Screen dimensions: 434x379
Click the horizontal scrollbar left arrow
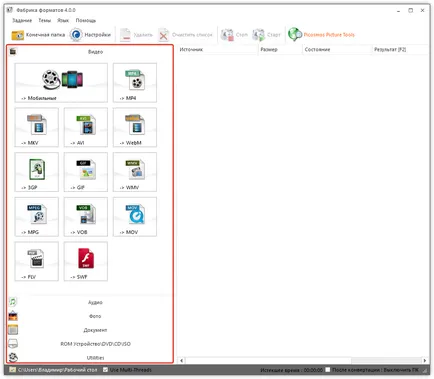click(x=182, y=360)
